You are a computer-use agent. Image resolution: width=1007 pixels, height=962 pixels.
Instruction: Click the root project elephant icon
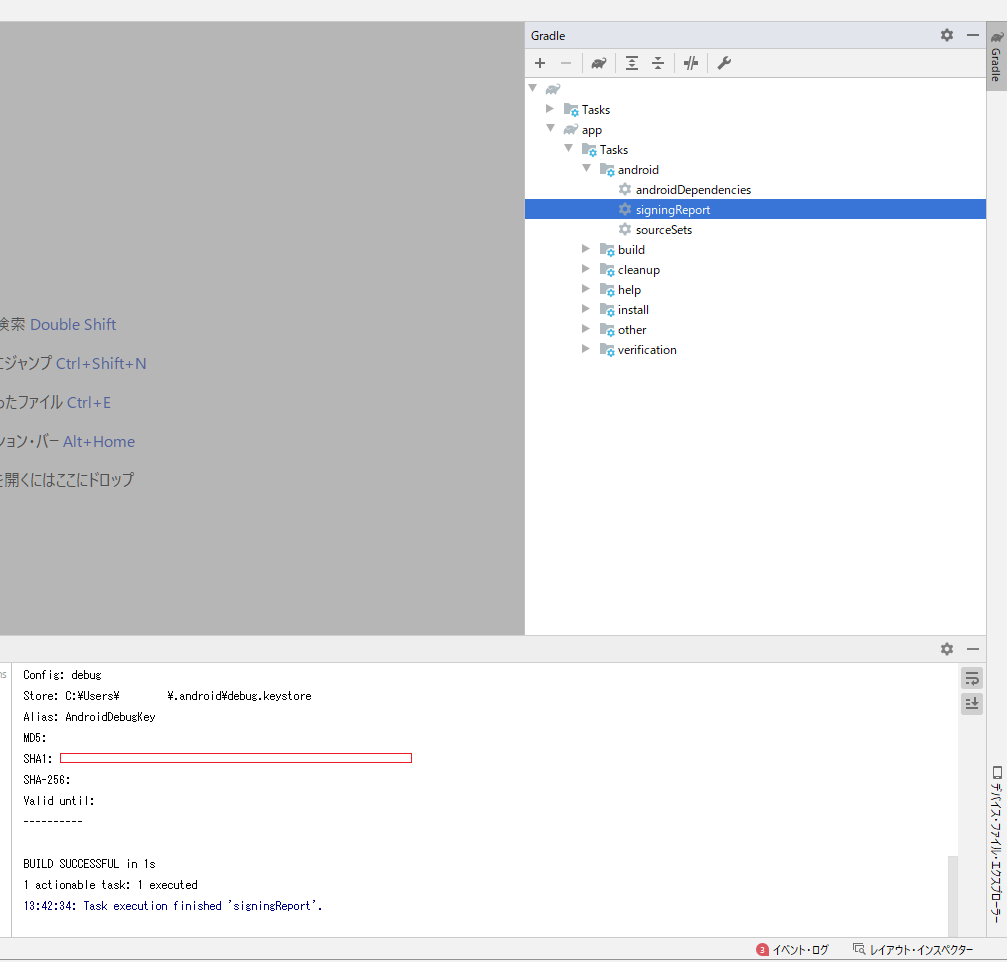(553, 89)
